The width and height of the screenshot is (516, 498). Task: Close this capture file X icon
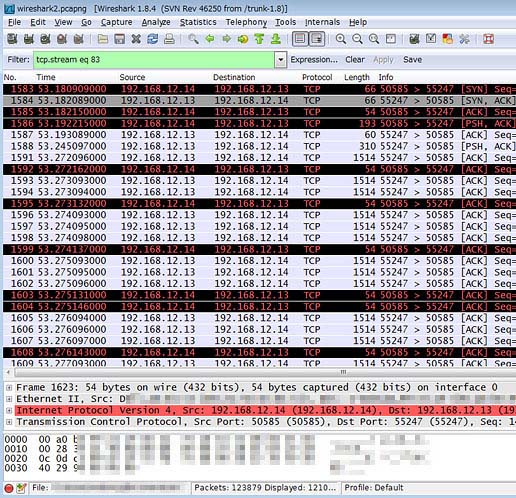tap(136, 39)
